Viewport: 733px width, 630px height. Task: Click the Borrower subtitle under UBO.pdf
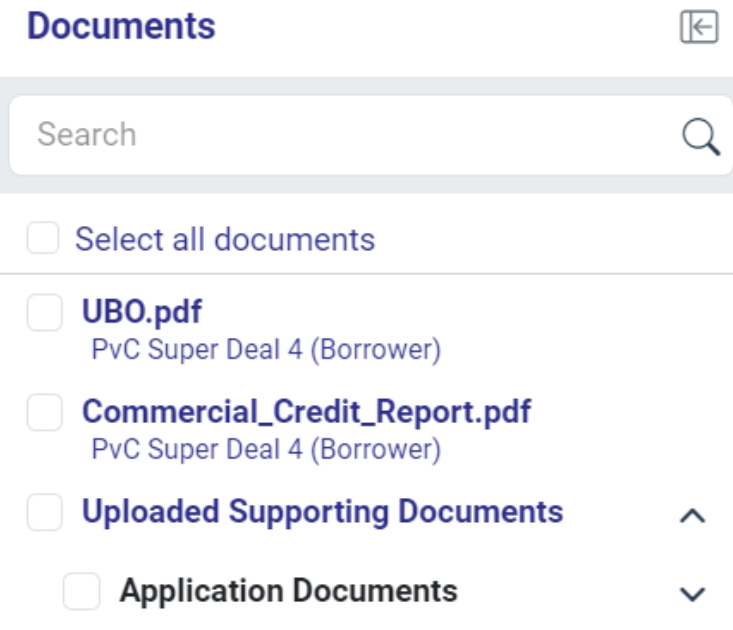[x=265, y=350]
